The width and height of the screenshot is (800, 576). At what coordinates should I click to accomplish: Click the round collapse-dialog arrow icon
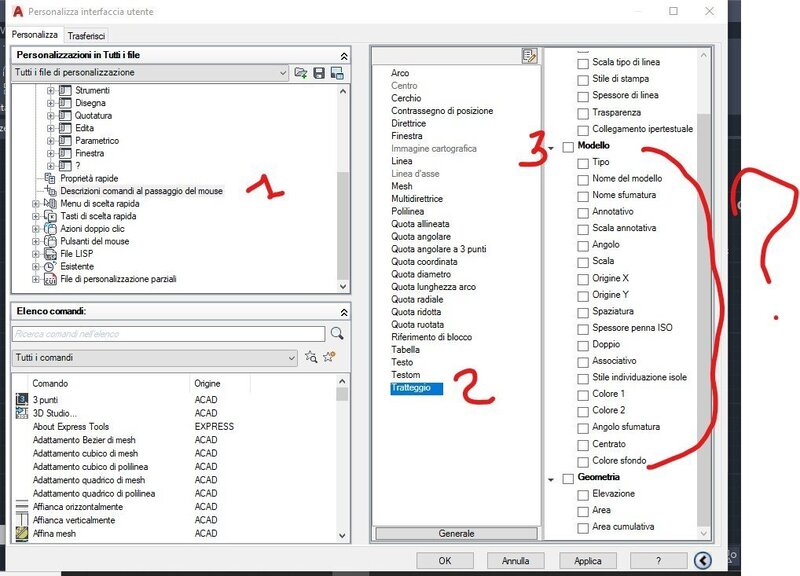click(703, 561)
